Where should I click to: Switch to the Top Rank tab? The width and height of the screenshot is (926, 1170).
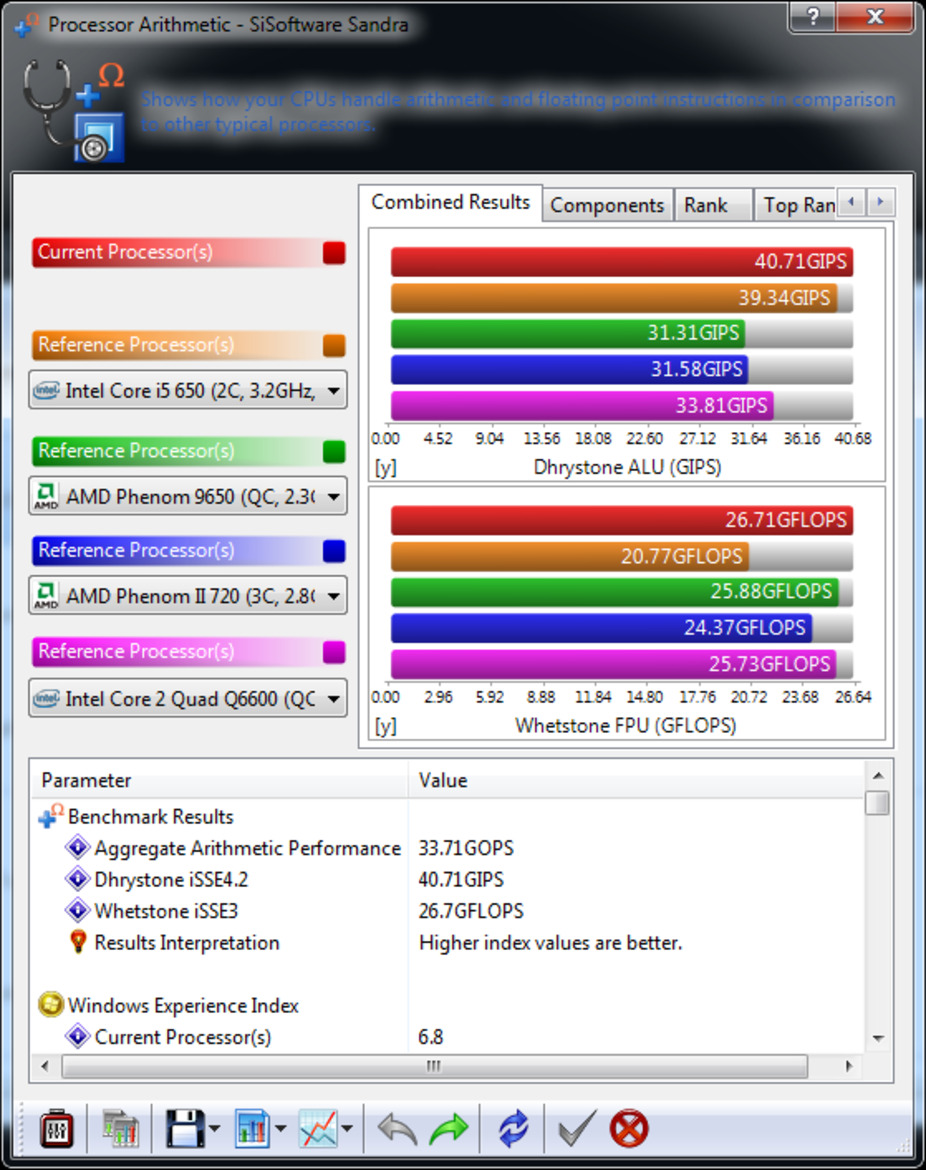(797, 205)
